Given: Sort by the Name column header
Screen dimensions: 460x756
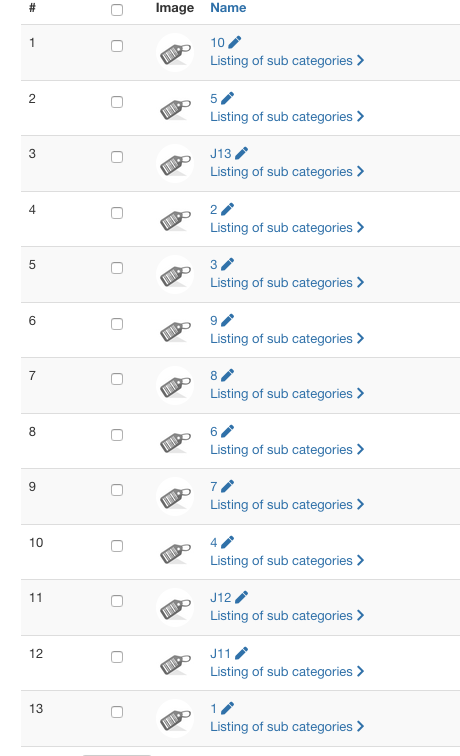Looking at the screenshot, I should pos(228,8).
